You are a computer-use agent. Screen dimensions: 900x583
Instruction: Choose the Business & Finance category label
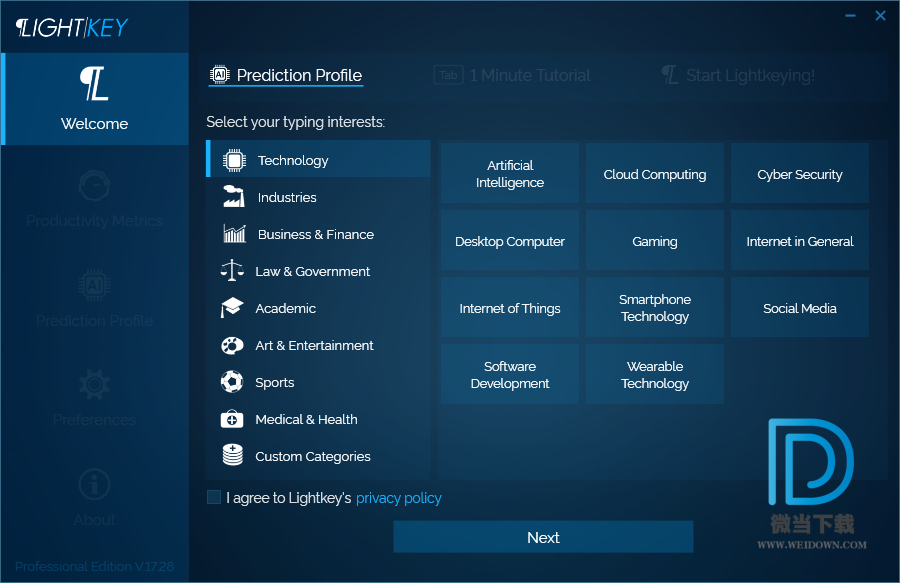click(316, 234)
